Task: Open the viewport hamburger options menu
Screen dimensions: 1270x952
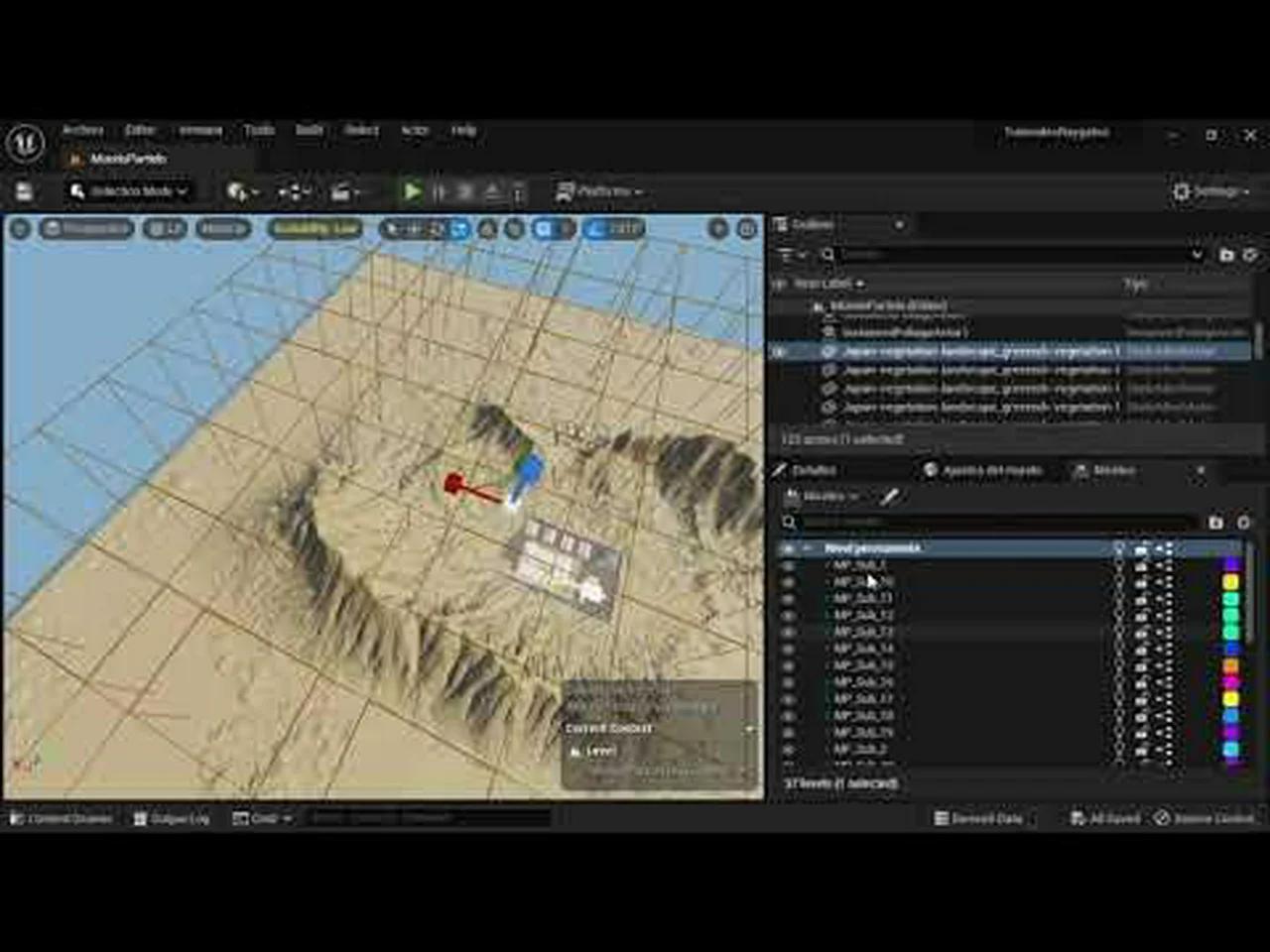Action: (20, 229)
